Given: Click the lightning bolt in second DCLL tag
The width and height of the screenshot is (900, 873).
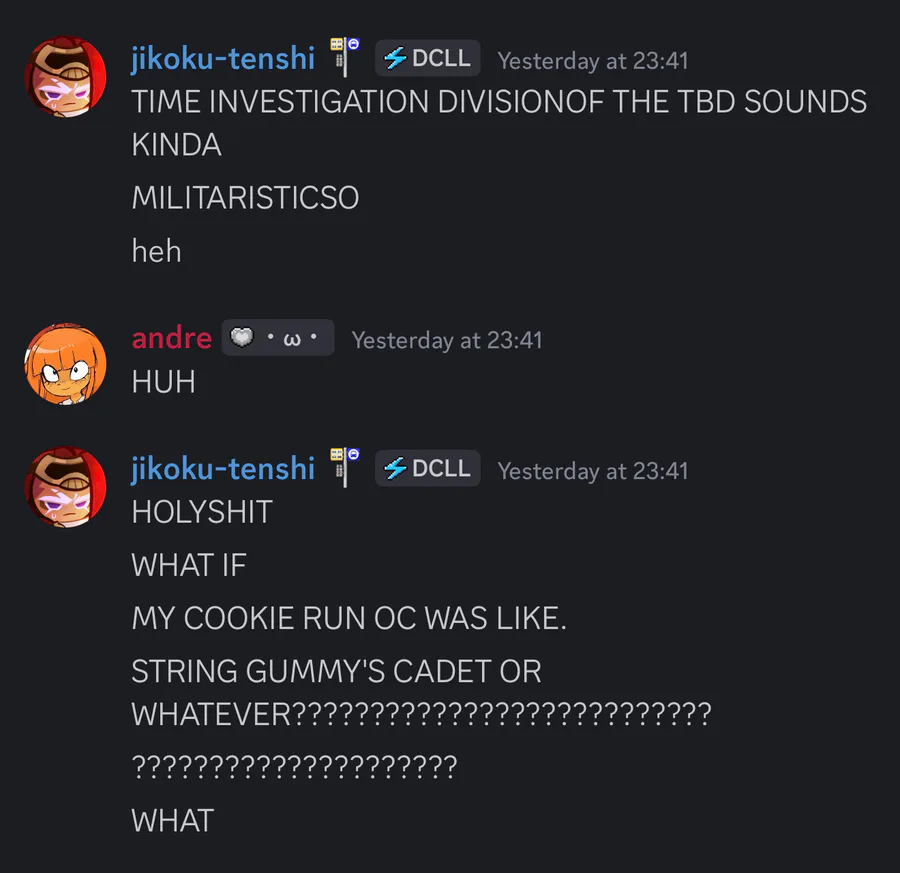Looking at the screenshot, I should [x=395, y=468].
